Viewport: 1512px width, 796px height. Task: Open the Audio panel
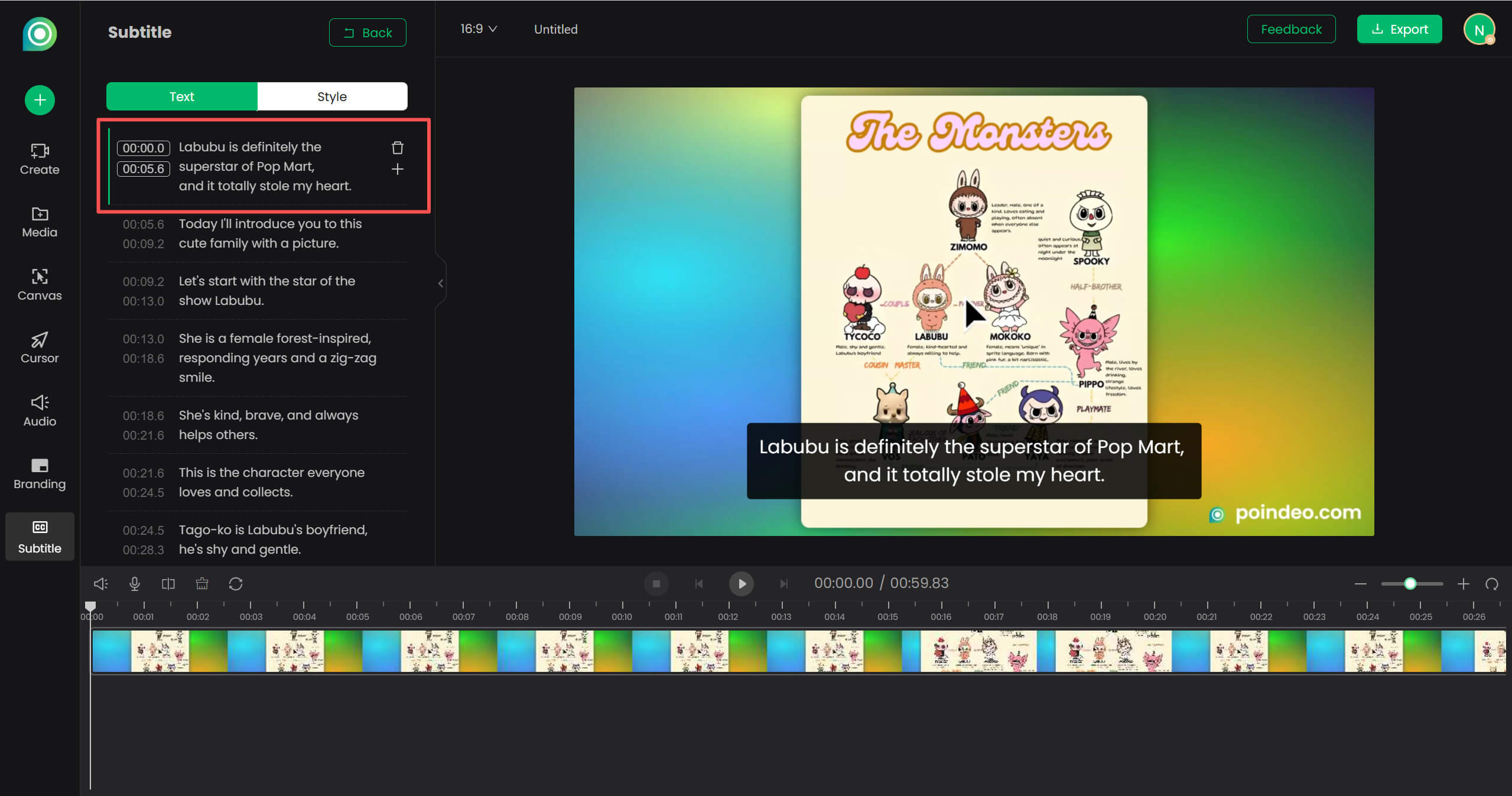point(38,410)
